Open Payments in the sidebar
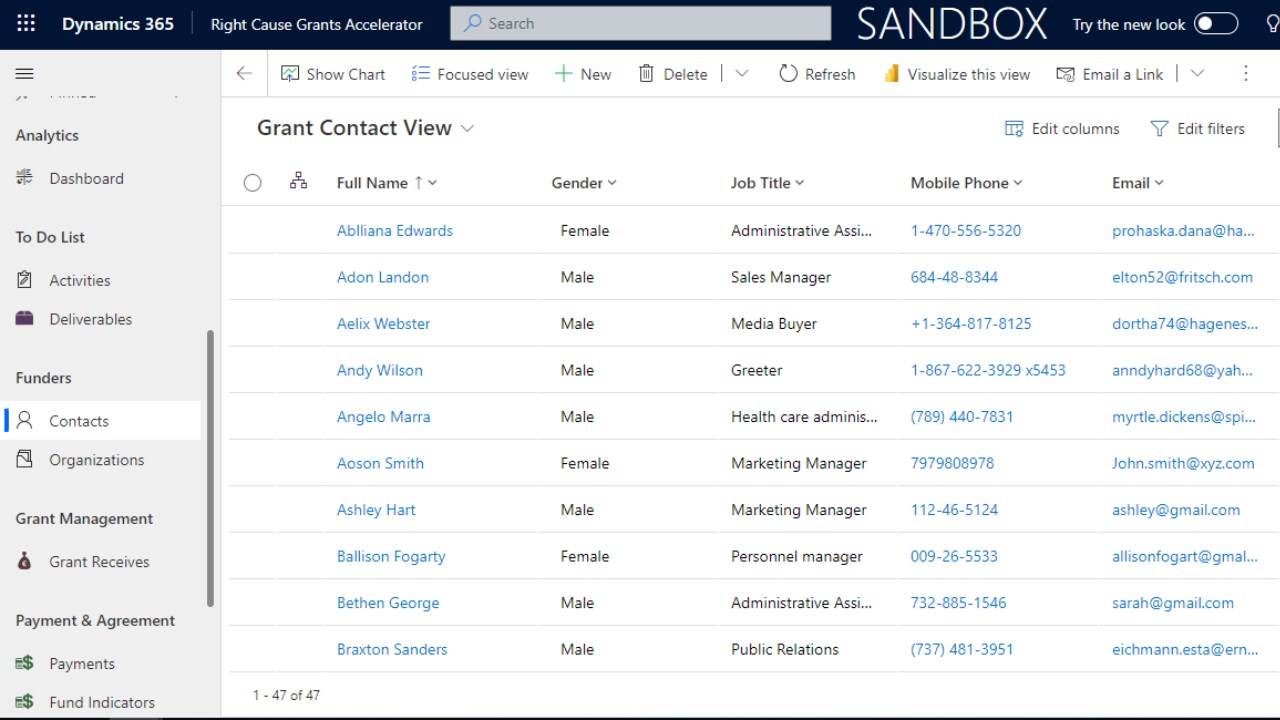Screen dimensions: 1280x720 pyautogui.click(x=82, y=664)
